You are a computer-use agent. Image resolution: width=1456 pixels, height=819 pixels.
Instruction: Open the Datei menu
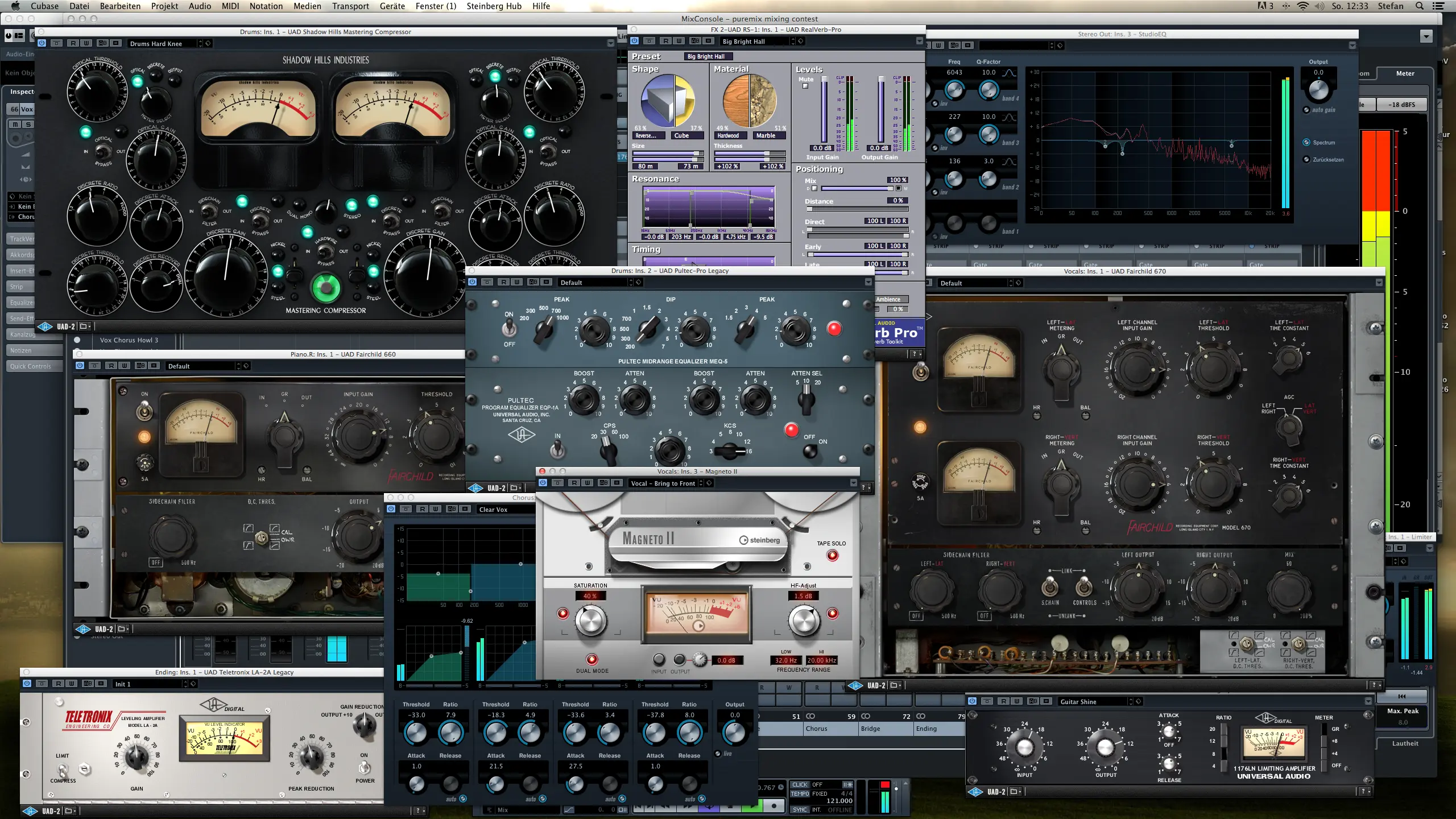click(x=79, y=6)
